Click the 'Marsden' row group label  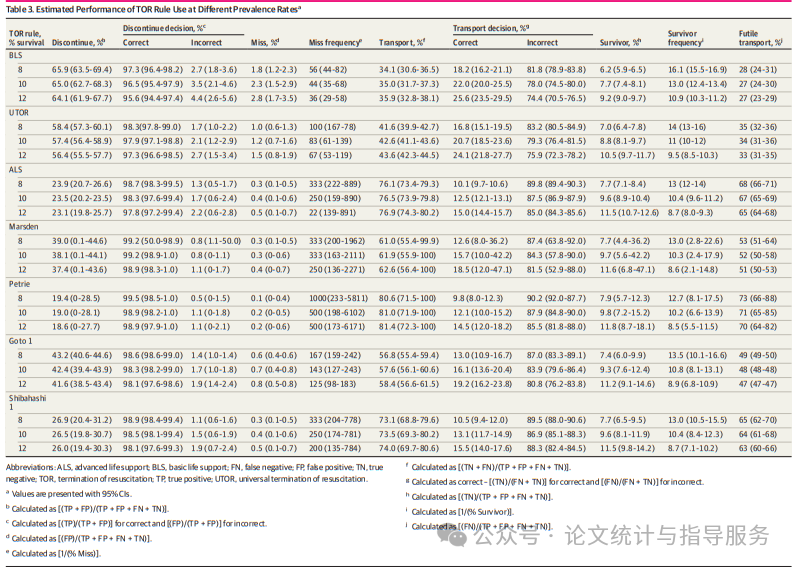point(23,227)
